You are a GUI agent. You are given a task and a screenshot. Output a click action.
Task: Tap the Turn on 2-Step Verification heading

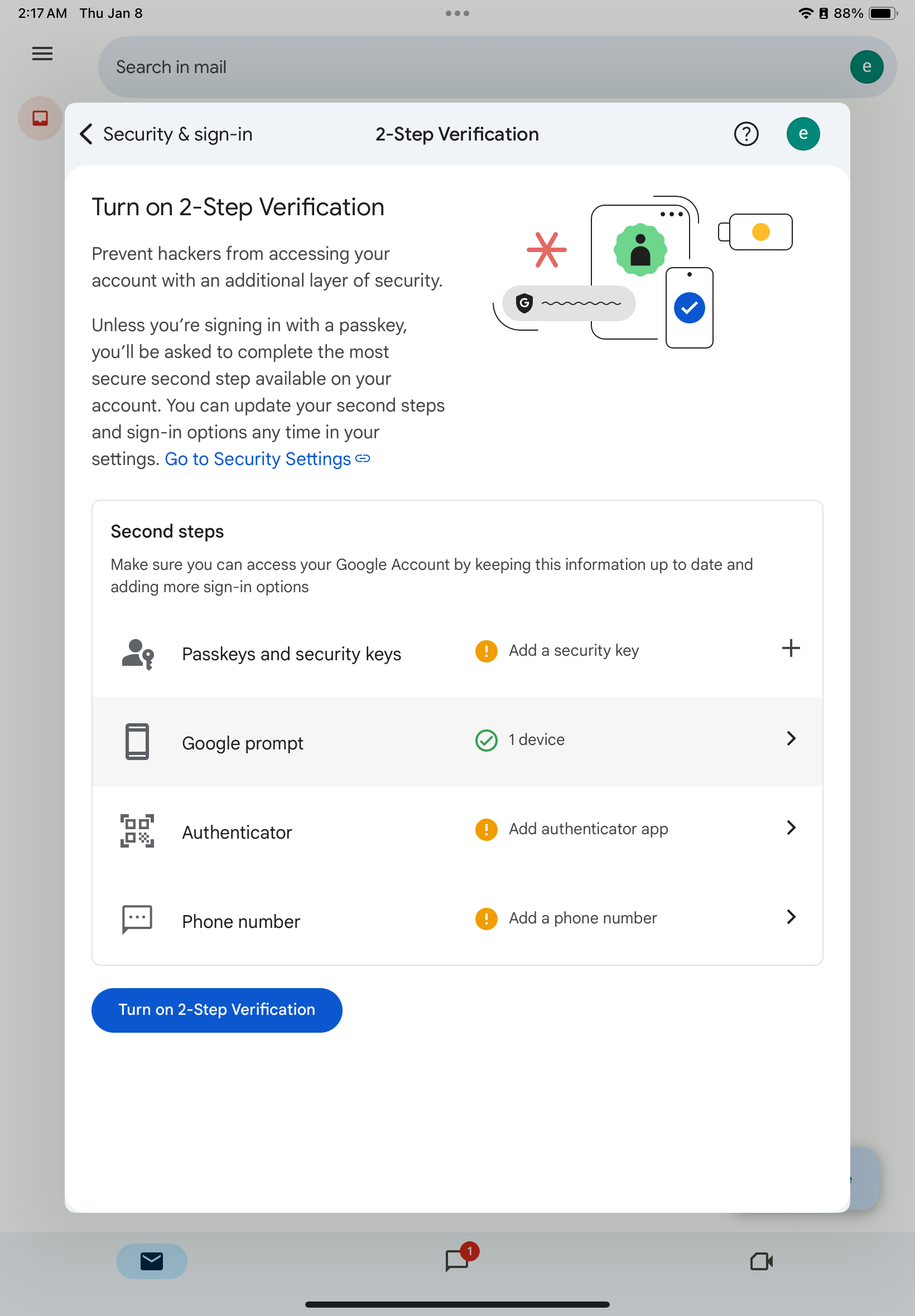(238, 207)
